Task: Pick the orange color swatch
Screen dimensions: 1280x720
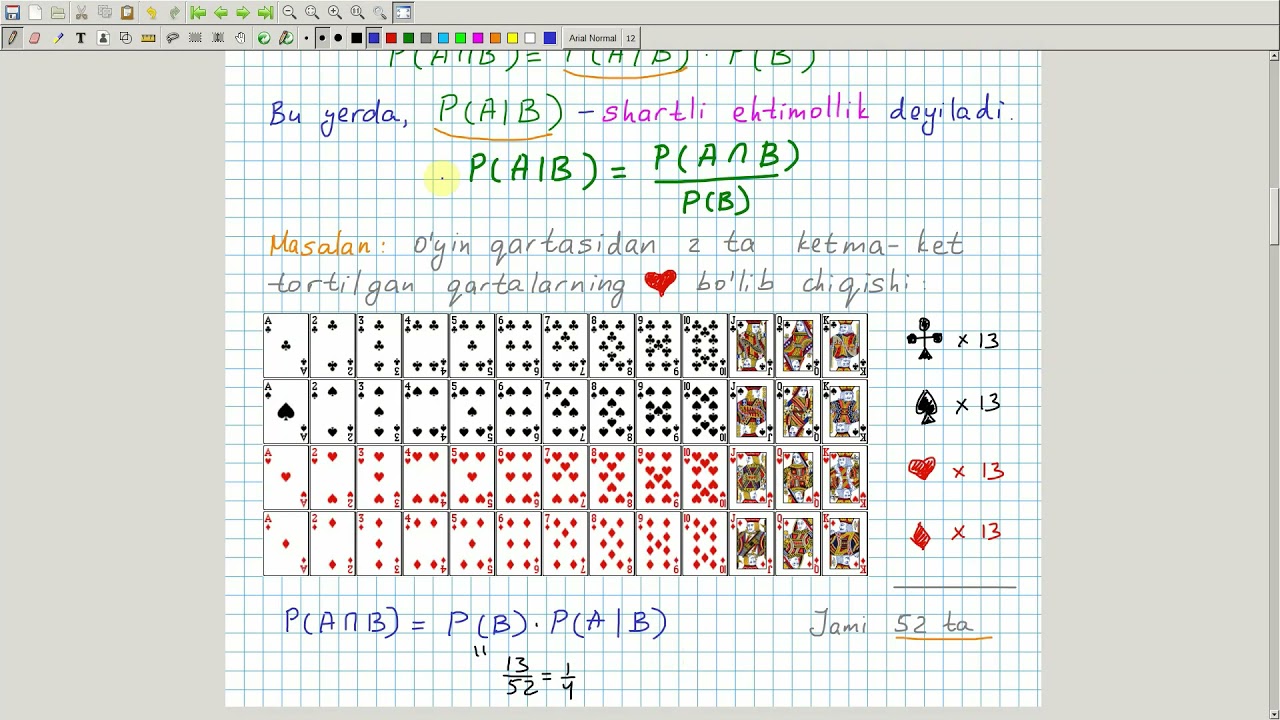Action: point(495,38)
